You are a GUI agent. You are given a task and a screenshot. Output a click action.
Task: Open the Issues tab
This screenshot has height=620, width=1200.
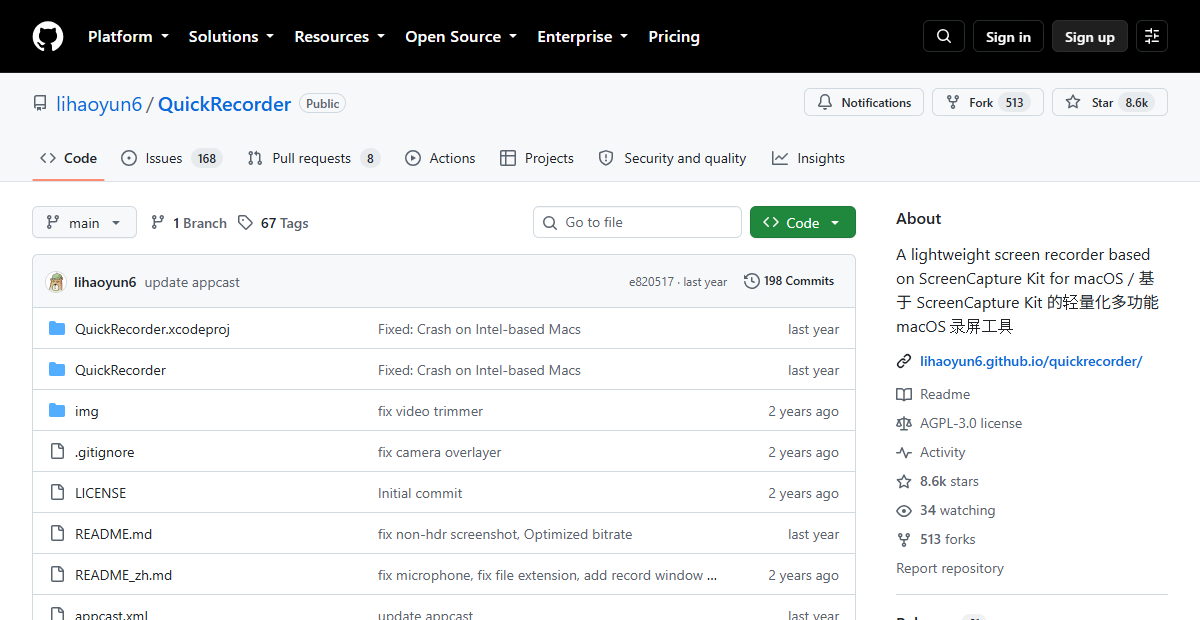coord(171,158)
